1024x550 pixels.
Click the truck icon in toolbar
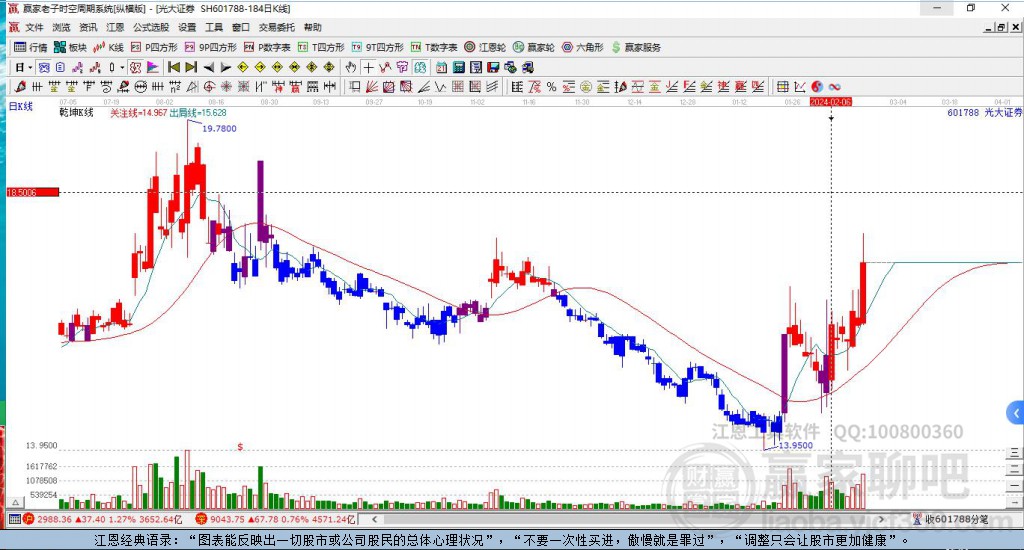tap(527, 67)
